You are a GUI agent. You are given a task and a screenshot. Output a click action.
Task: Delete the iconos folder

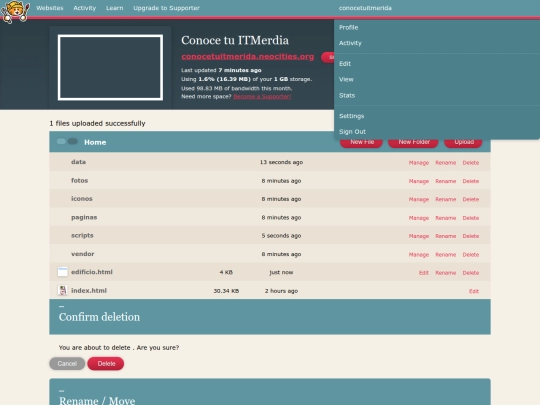[471, 199]
